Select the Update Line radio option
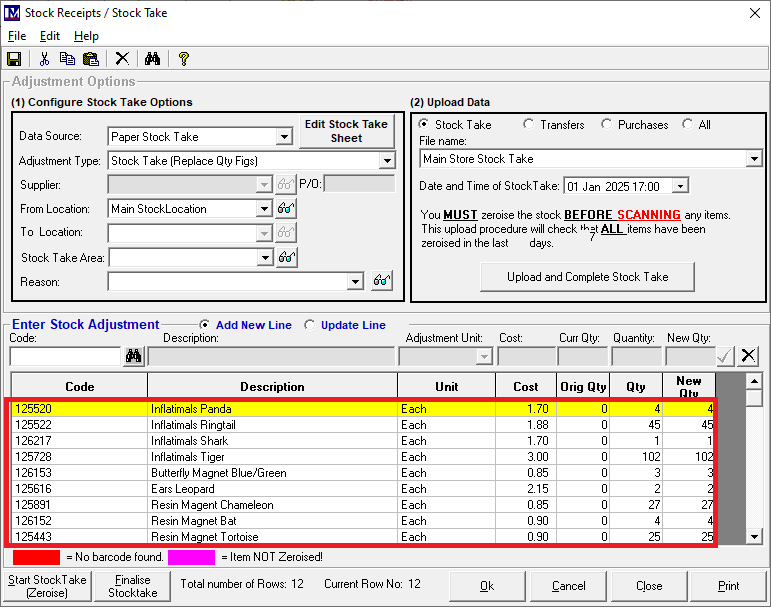The image size is (771, 609). (310, 325)
